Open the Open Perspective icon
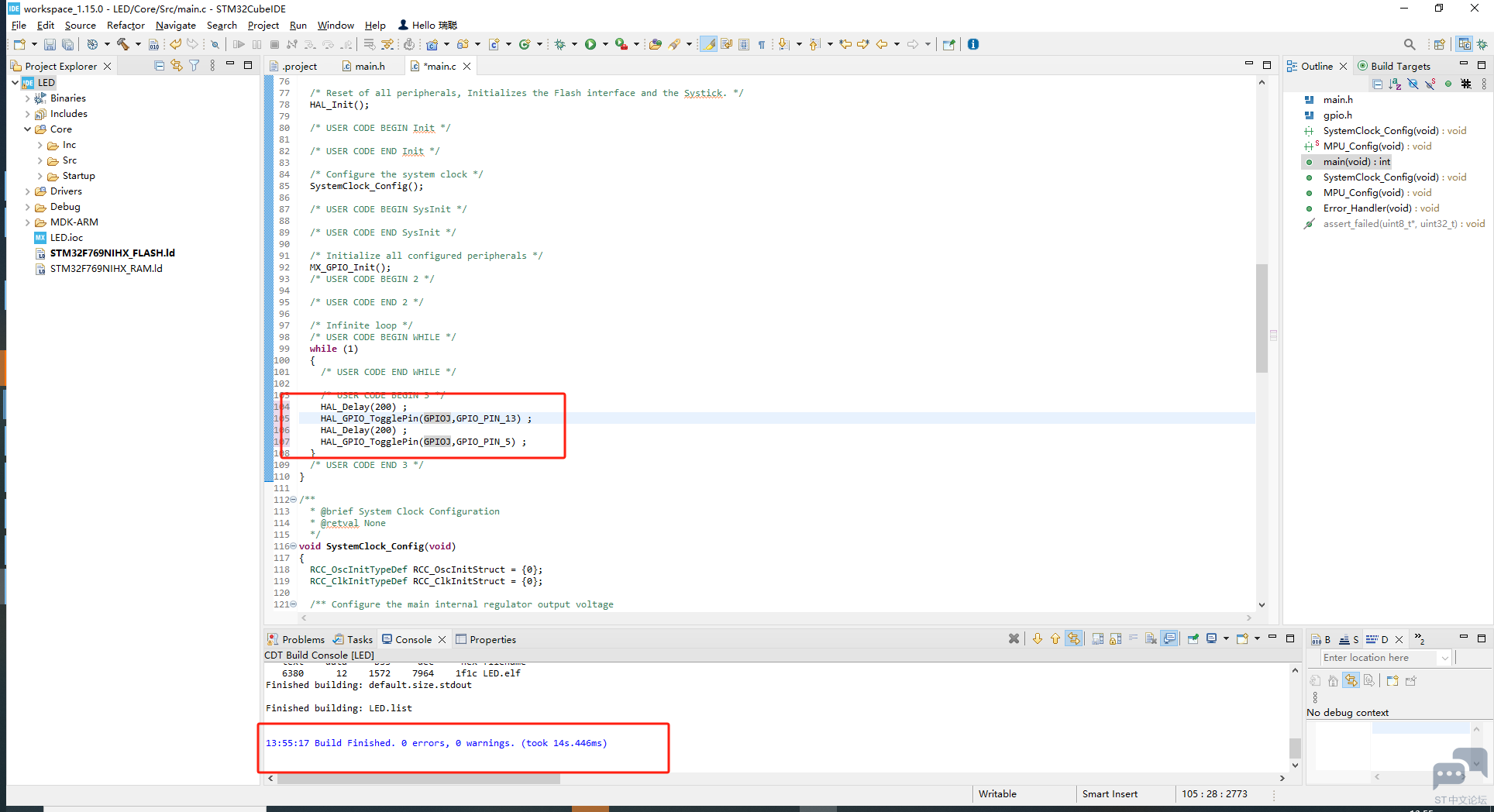 click(1439, 44)
